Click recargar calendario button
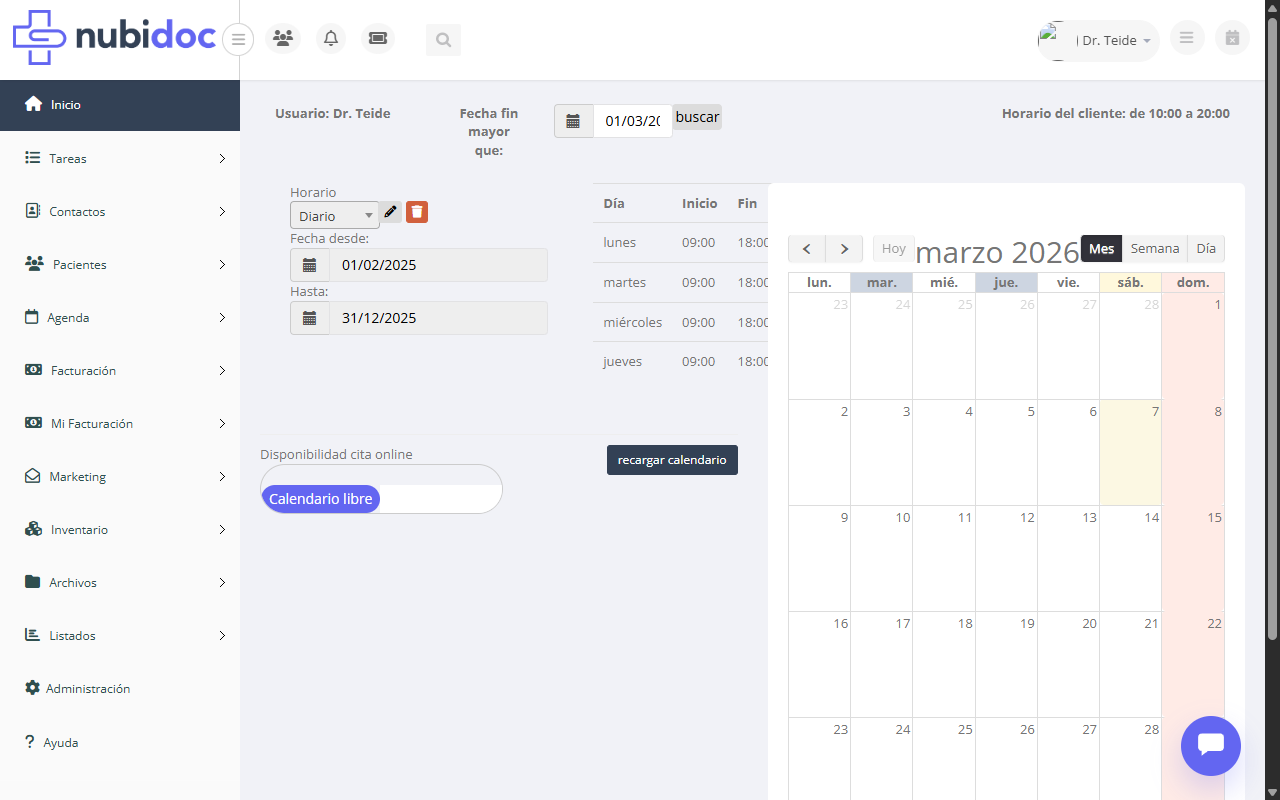Image resolution: width=1280 pixels, height=800 pixels. 672,460
